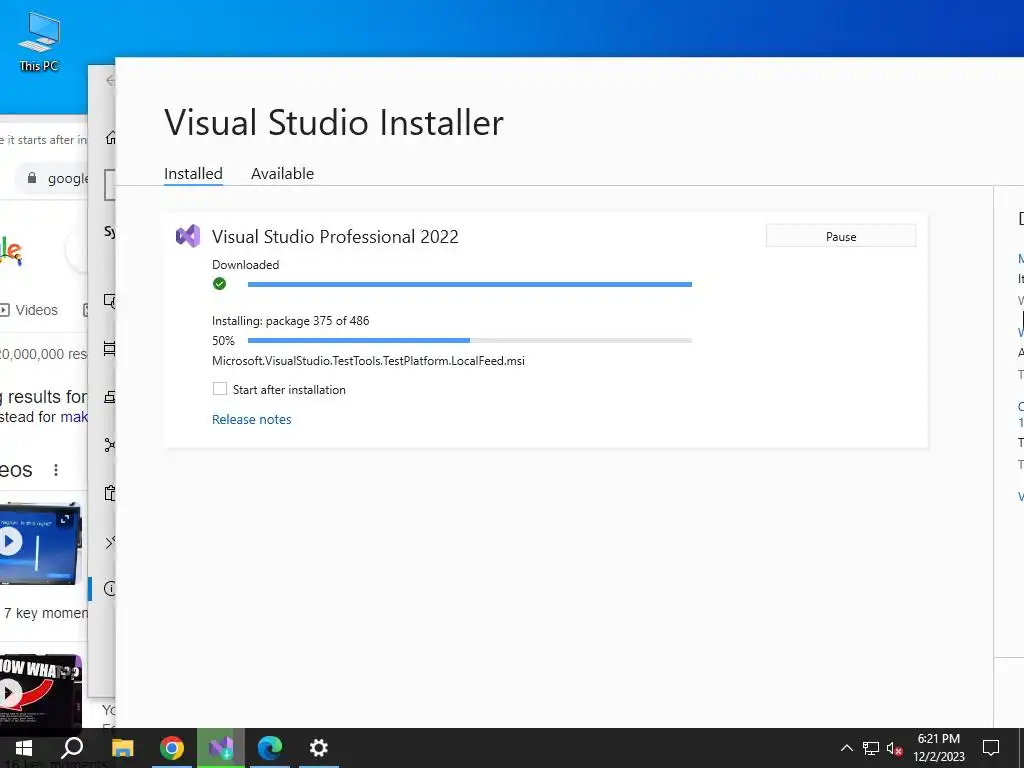This screenshot has width=1024, height=768.
Task: Open File Explorer from taskbar
Action: click(x=122, y=748)
